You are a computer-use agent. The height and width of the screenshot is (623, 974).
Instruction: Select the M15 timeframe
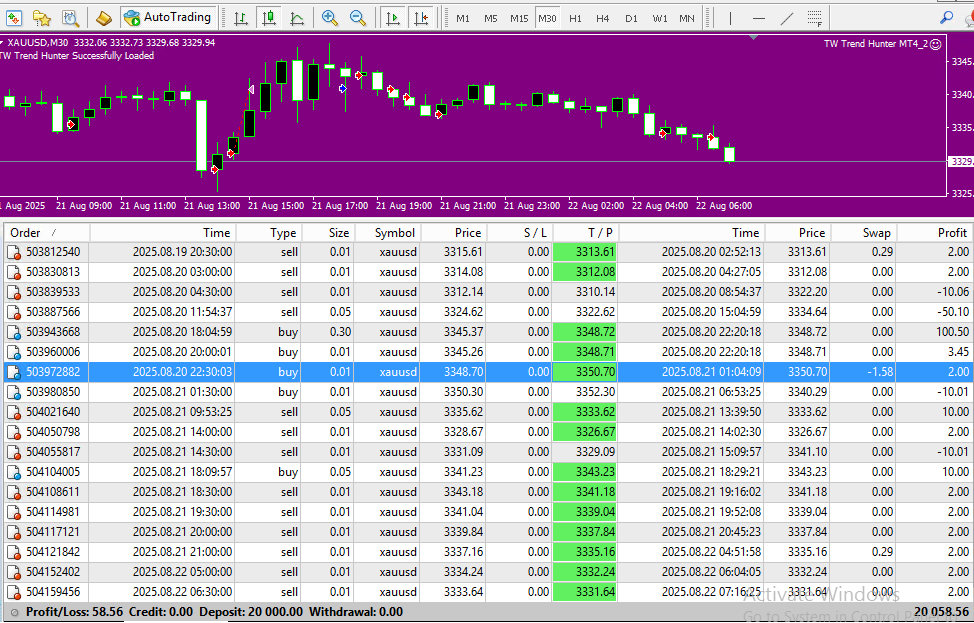519,19
